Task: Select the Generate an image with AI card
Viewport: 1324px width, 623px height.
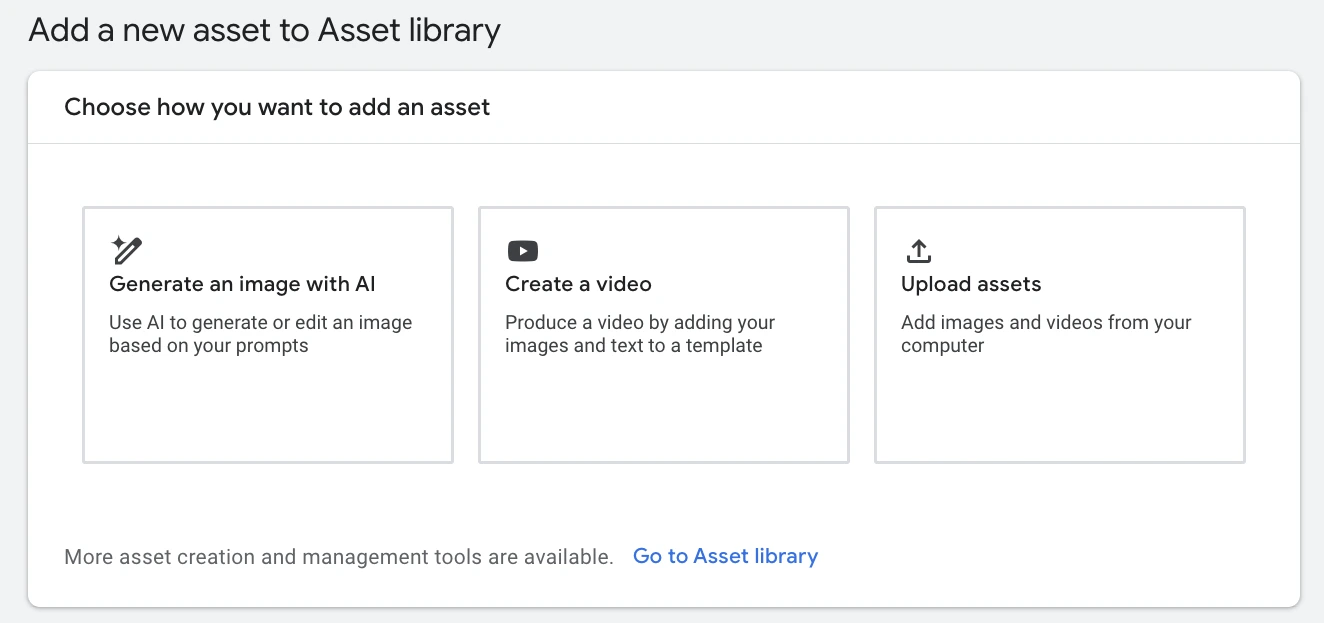Action: point(268,335)
